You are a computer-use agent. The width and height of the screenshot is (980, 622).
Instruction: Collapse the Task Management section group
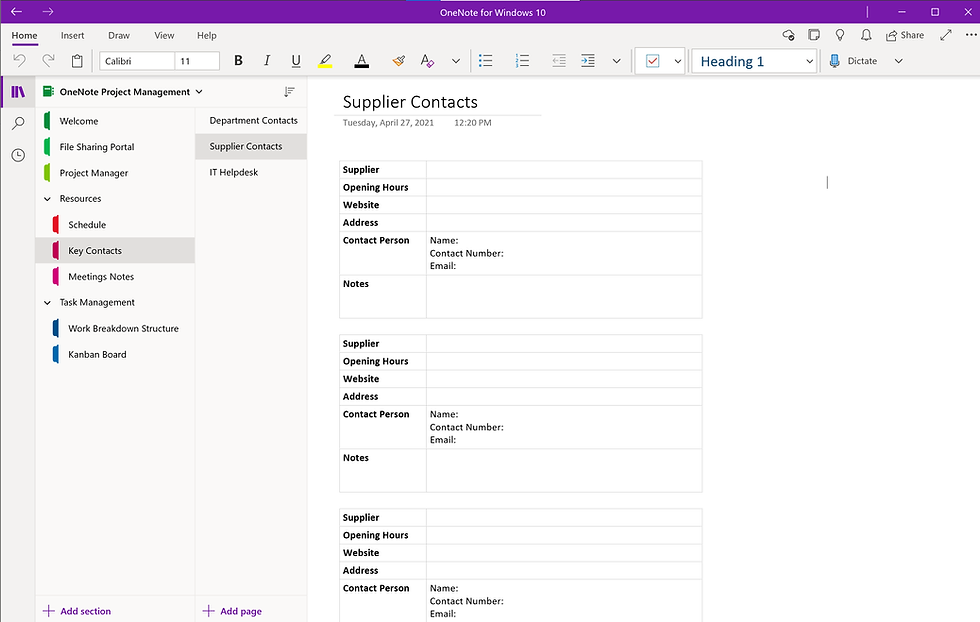point(48,303)
